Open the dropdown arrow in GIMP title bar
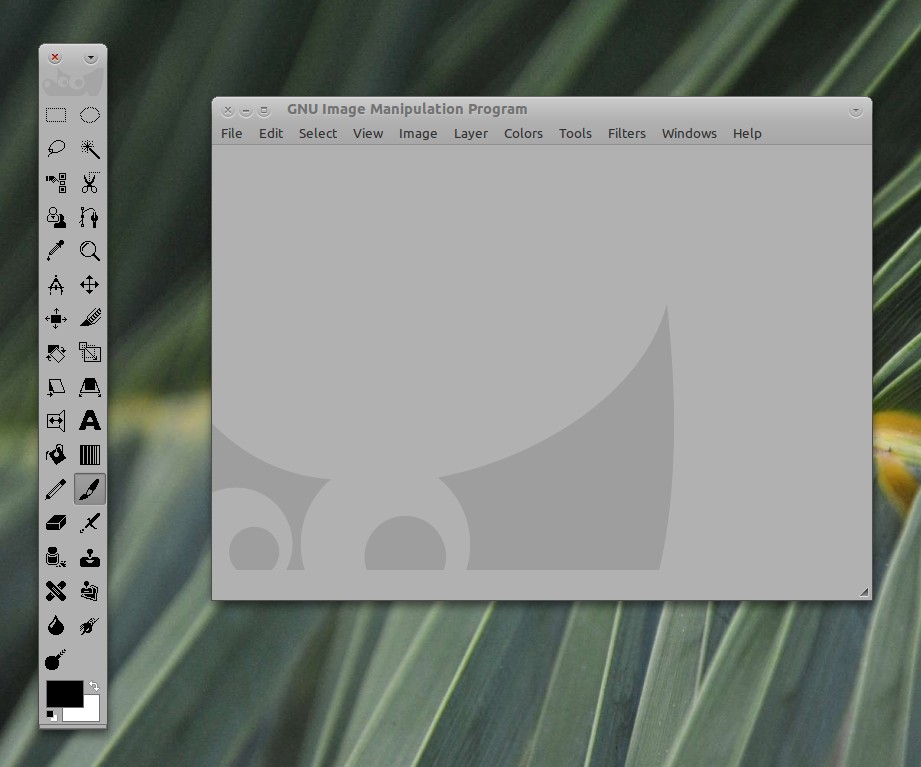 [855, 110]
